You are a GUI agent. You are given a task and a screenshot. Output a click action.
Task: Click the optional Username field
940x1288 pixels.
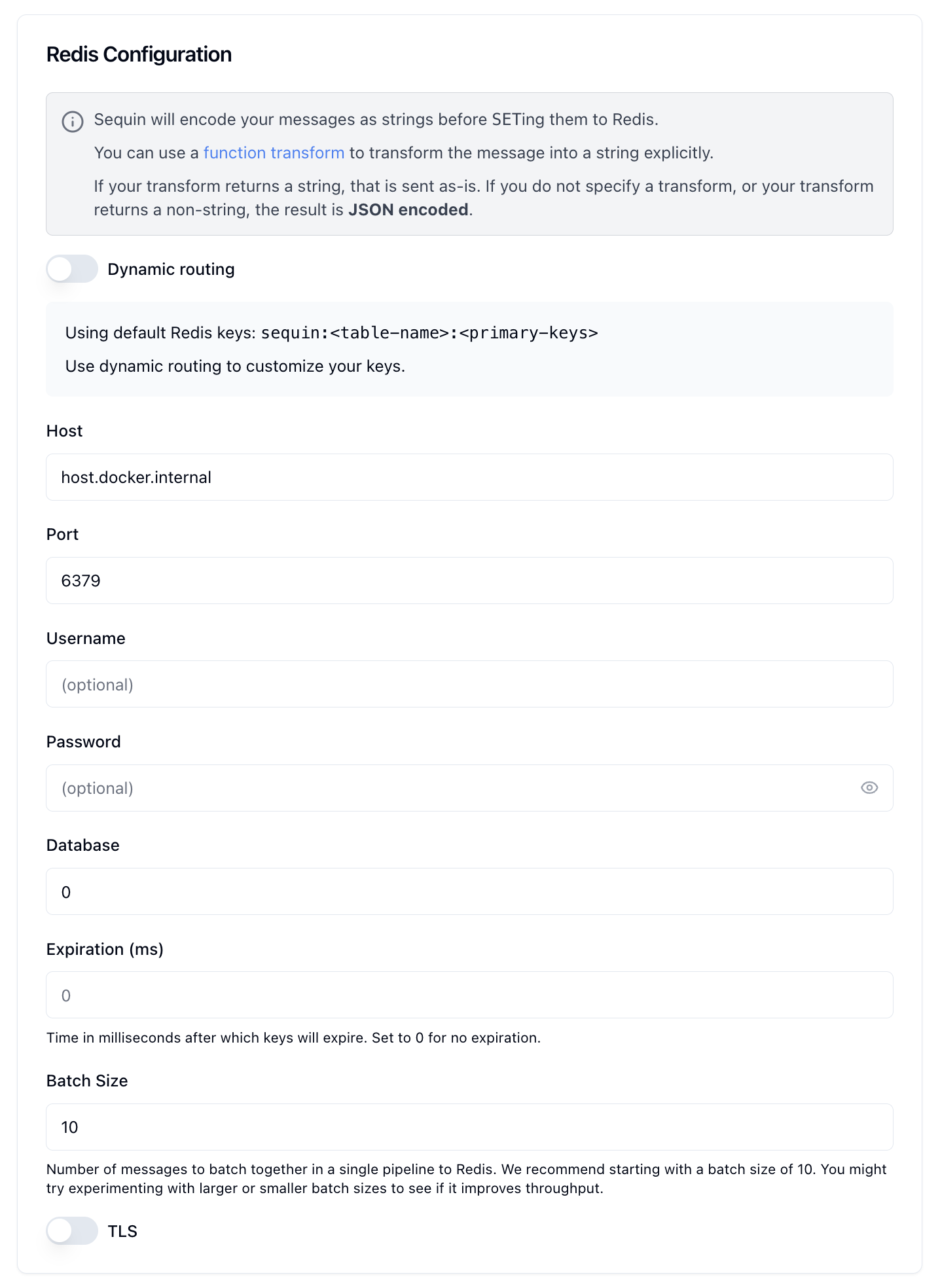click(469, 684)
